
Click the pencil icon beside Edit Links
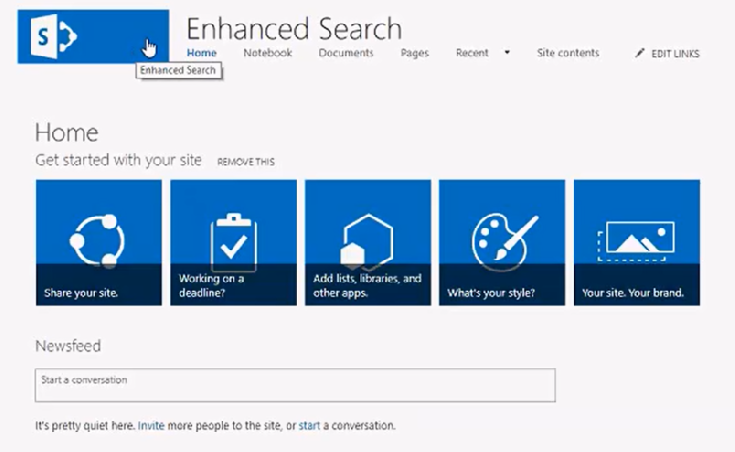(640, 53)
